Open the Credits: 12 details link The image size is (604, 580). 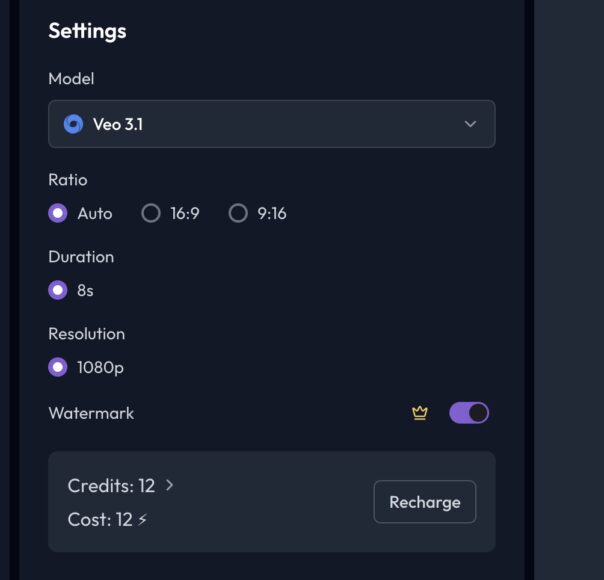(111, 485)
